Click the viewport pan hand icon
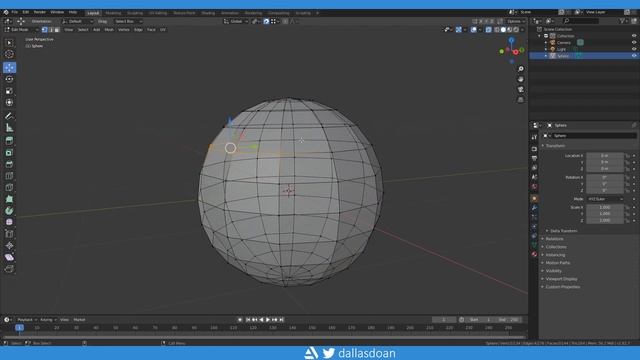Viewport: 640px width, 360px height. tap(520, 79)
